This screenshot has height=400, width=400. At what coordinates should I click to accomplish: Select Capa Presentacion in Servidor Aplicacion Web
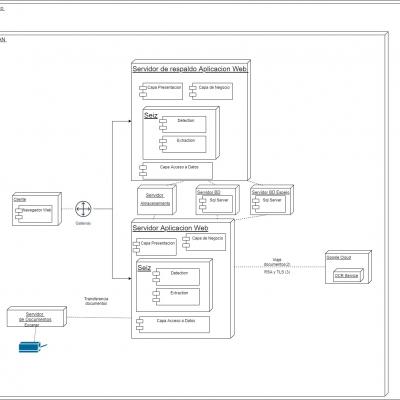click(x=155, y=247)
